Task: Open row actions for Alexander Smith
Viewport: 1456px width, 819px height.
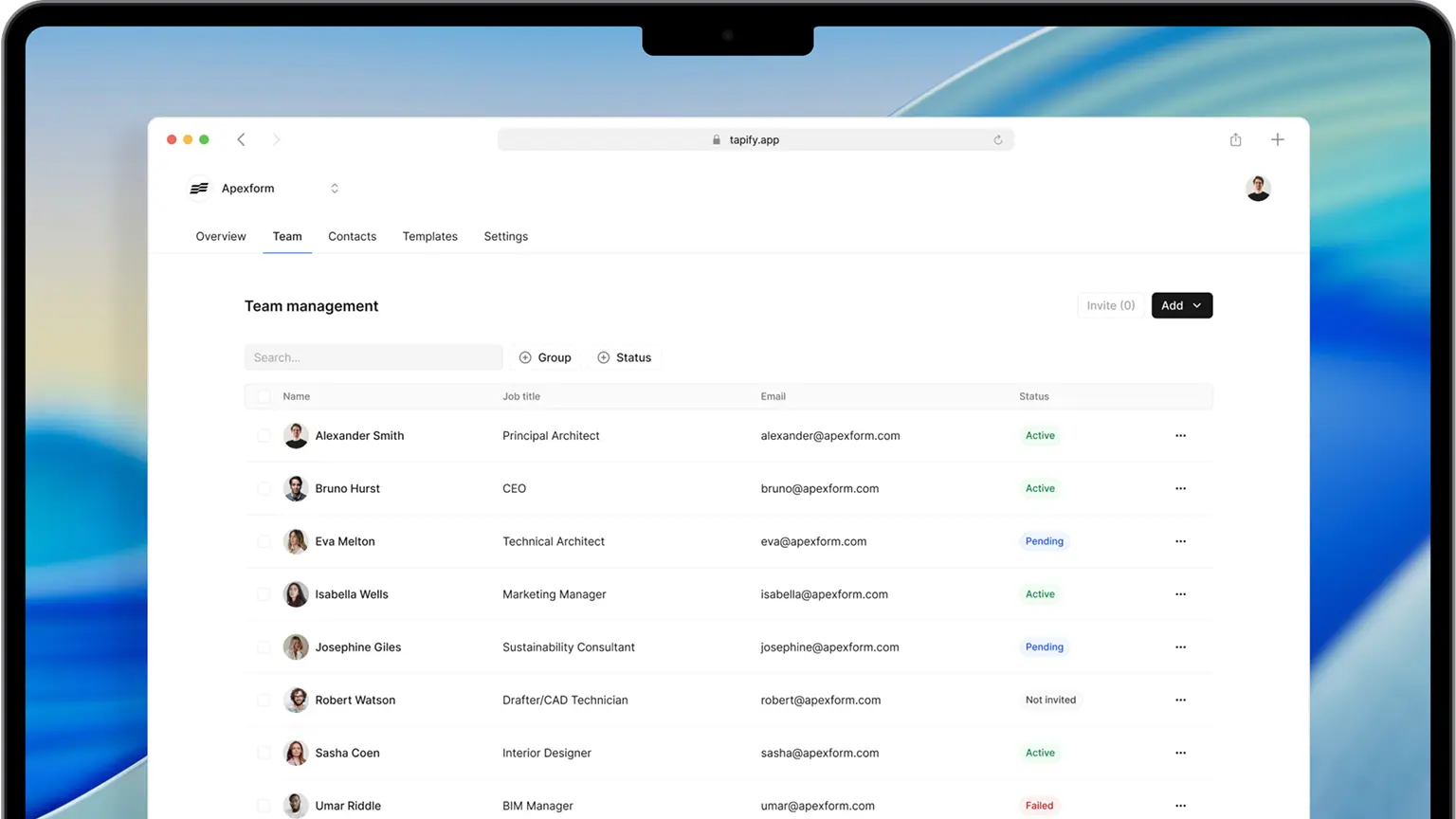Action: [x=1180, y=435]
